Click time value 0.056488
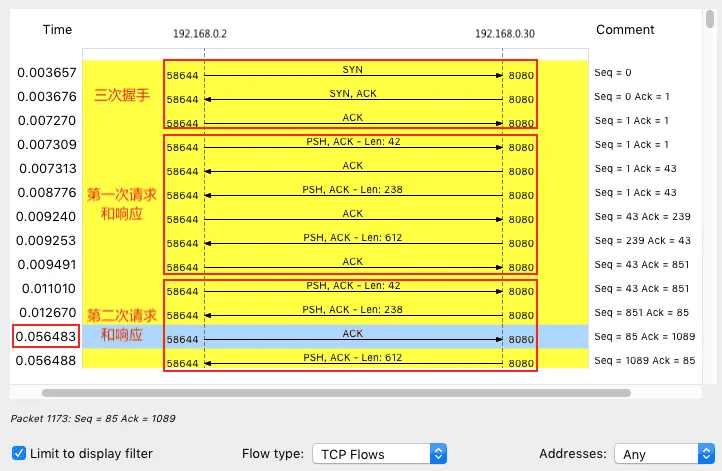 (x=46, y=361)
